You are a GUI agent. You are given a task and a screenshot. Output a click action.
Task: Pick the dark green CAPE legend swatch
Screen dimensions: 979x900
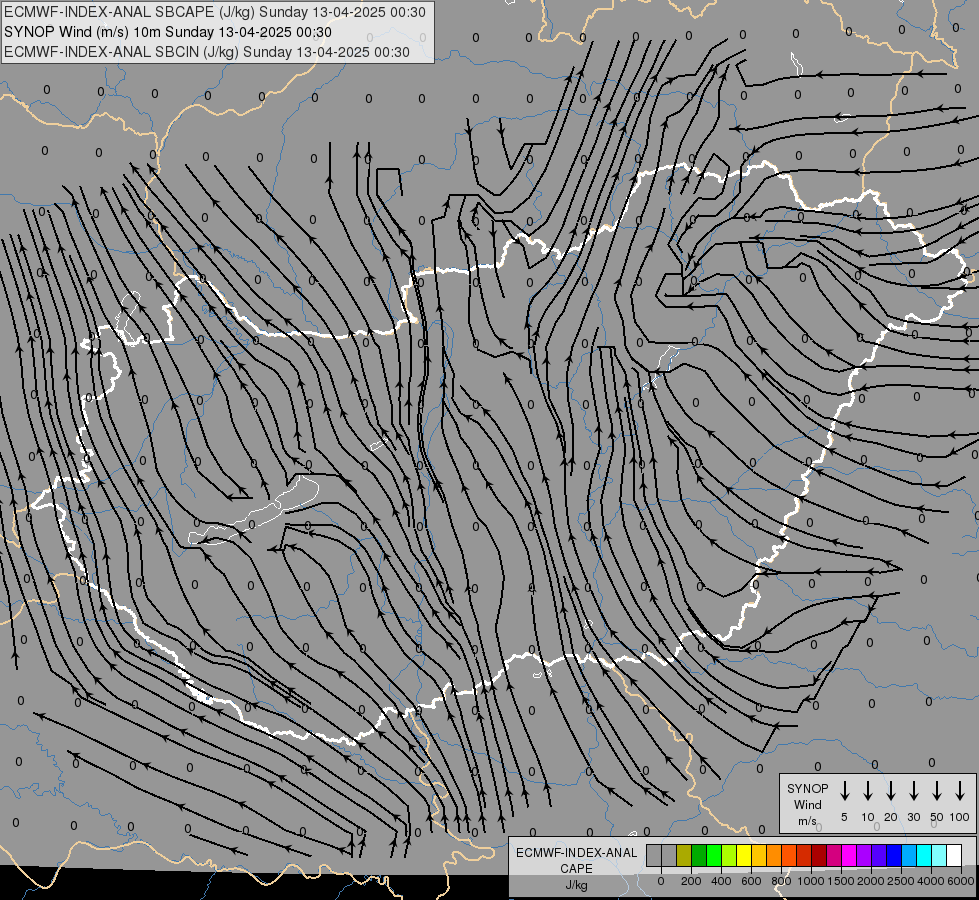[x=699, y=855]
